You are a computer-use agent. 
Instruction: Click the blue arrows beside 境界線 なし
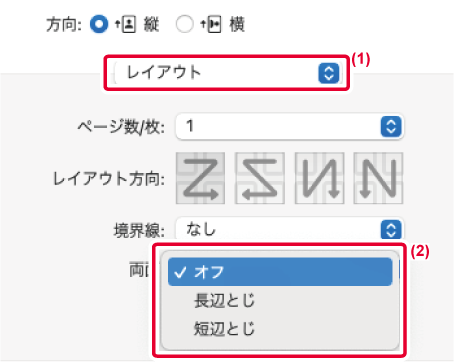coord(391,229)
